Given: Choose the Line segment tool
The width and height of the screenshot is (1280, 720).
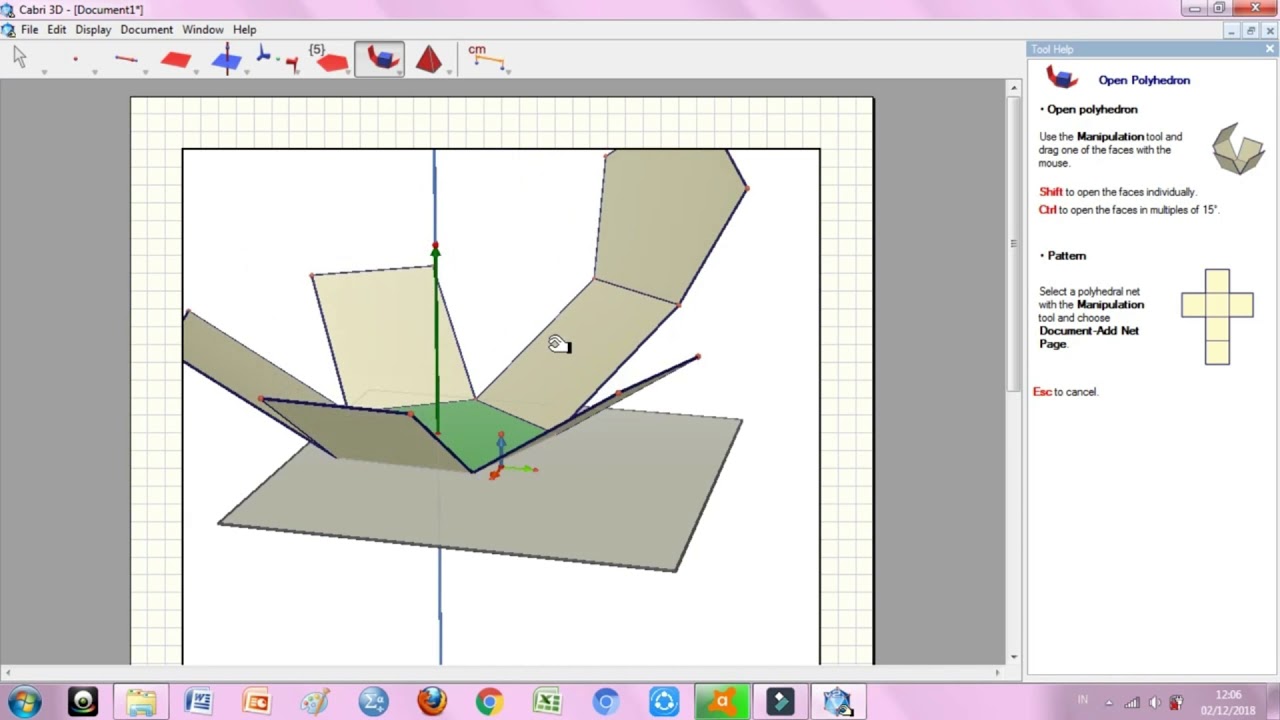Looking at the screenshot, I should pyautogui.click(x=126, y=59).
